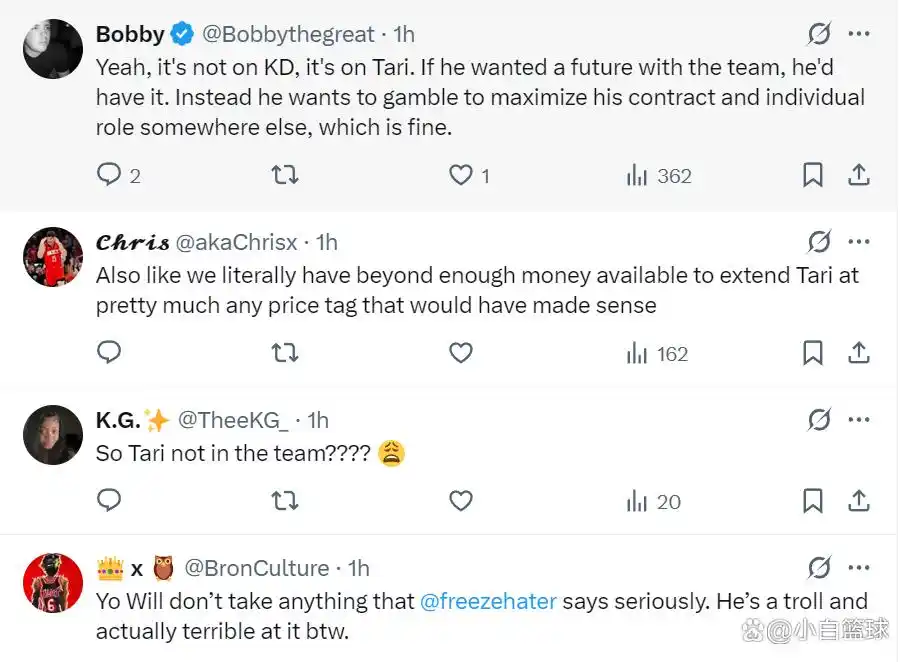This screenshot has height=662, width=907.
Task: Open more options on K.G.'s tweet
Action: click(858, 420)
